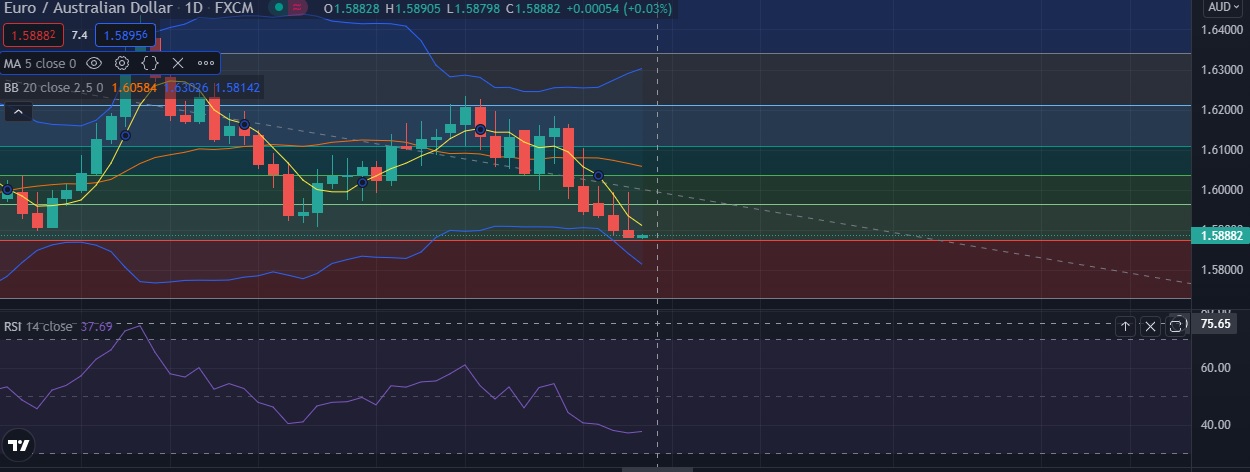
Task: Click the blue buy price 1.58956 button
Action: click(127, 35)
